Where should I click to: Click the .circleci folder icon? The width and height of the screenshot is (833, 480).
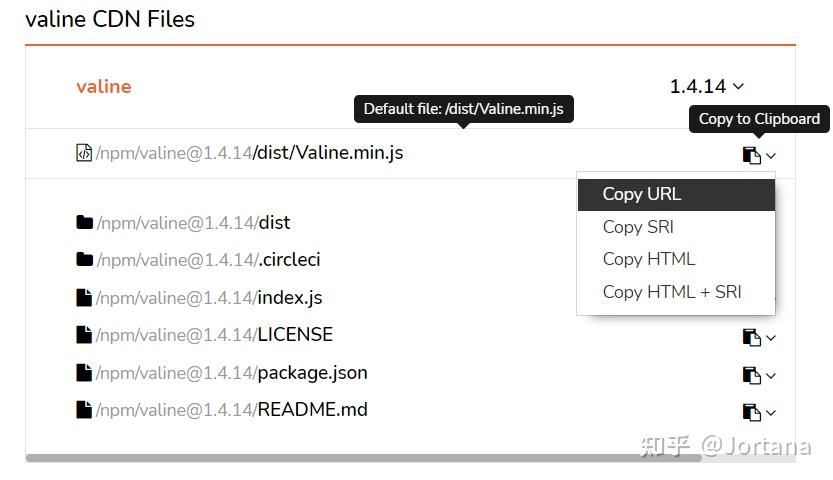(x=84, y=260)
